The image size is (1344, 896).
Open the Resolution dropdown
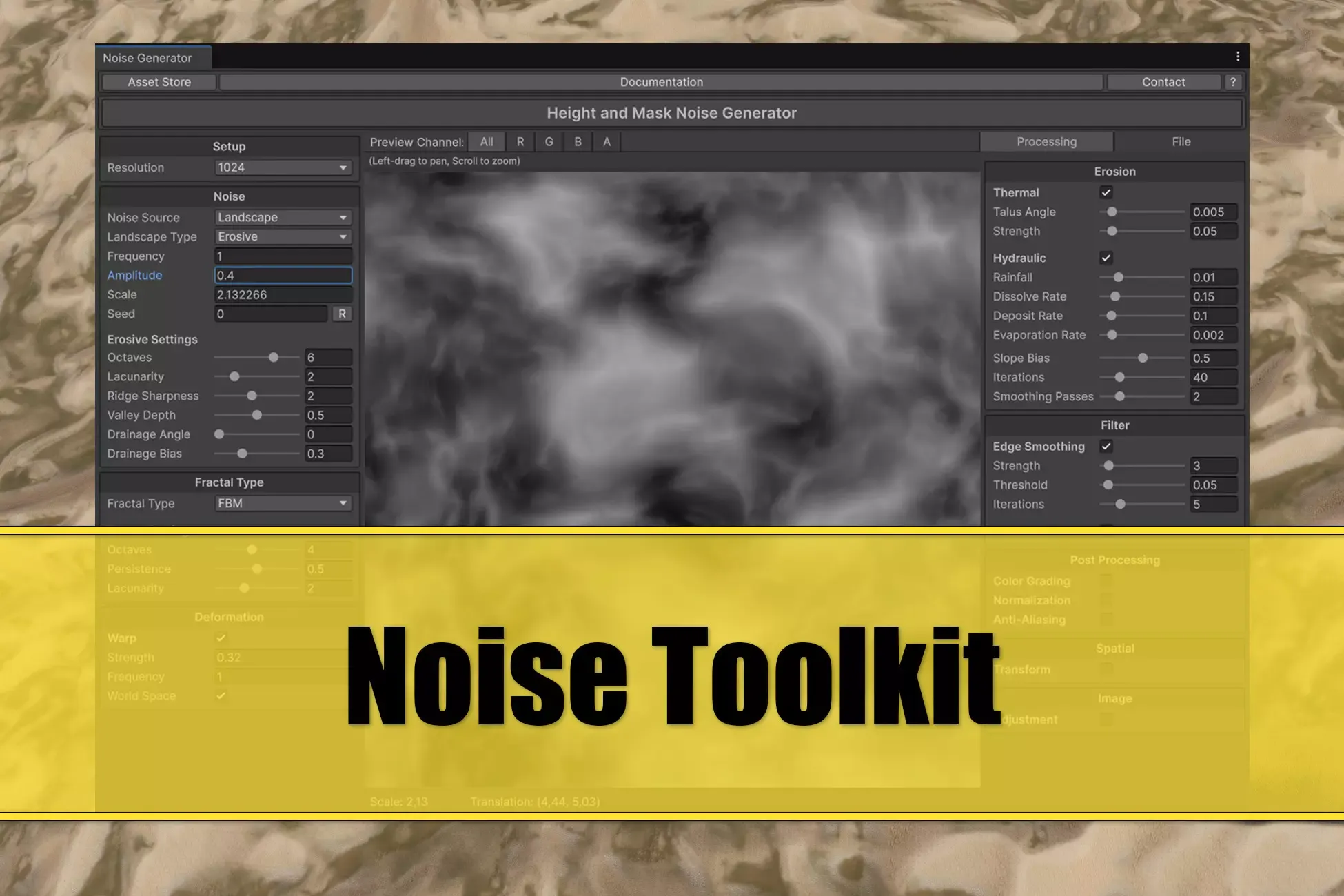coord(283,167)
